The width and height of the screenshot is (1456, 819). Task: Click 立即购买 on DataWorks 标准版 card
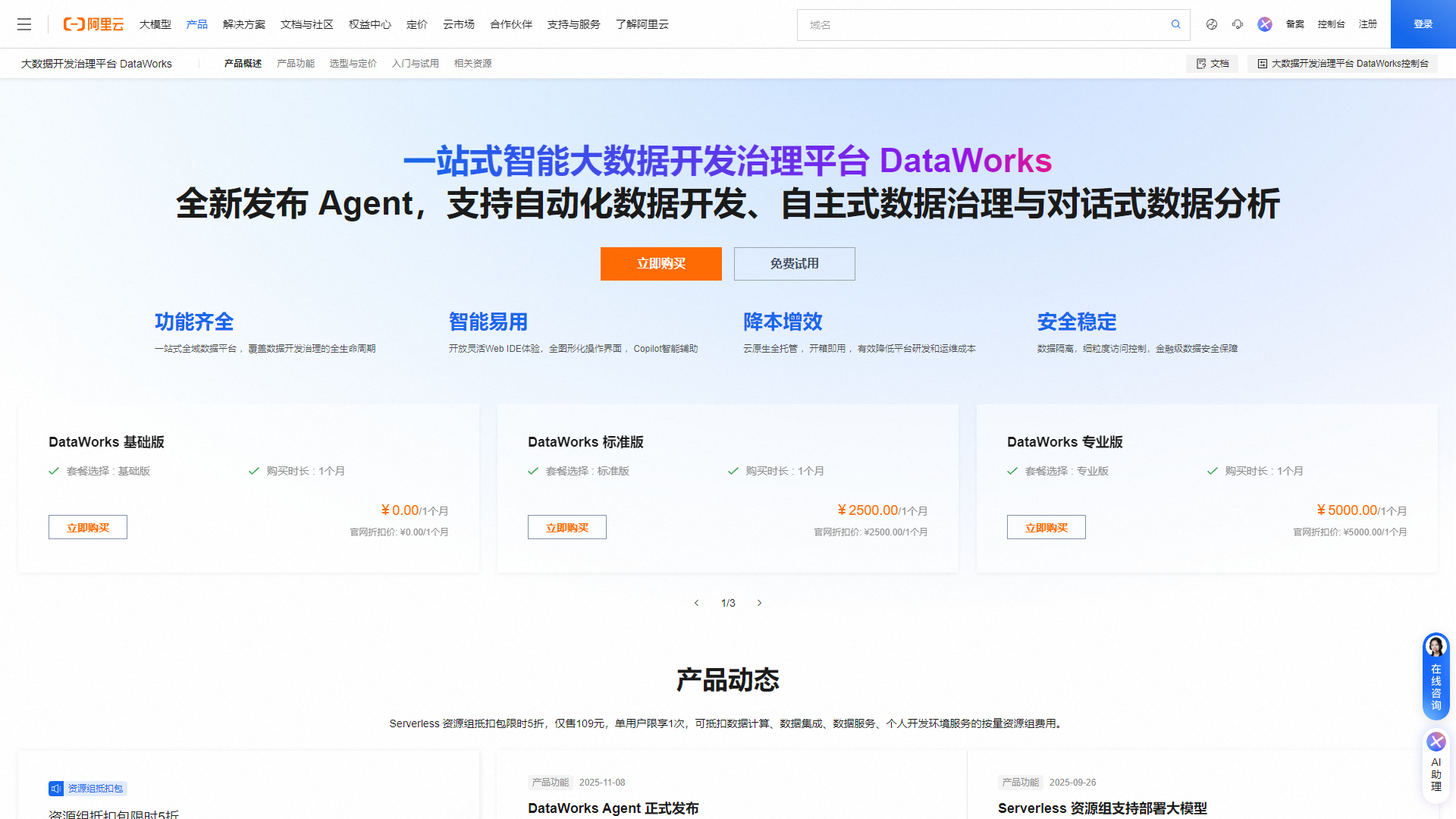click(x=566, y=527)
